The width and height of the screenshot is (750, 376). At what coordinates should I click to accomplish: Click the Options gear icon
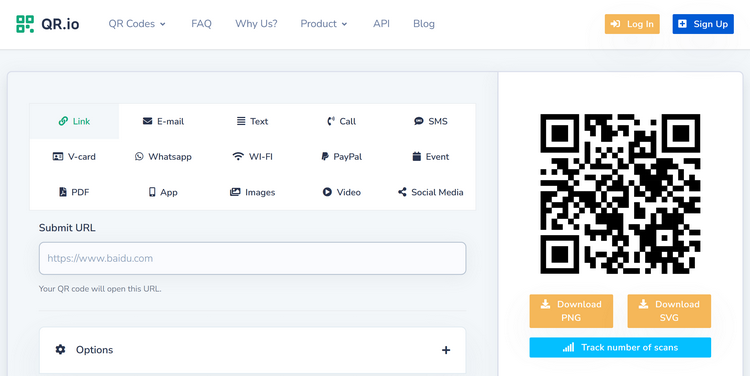click(60, 350)
